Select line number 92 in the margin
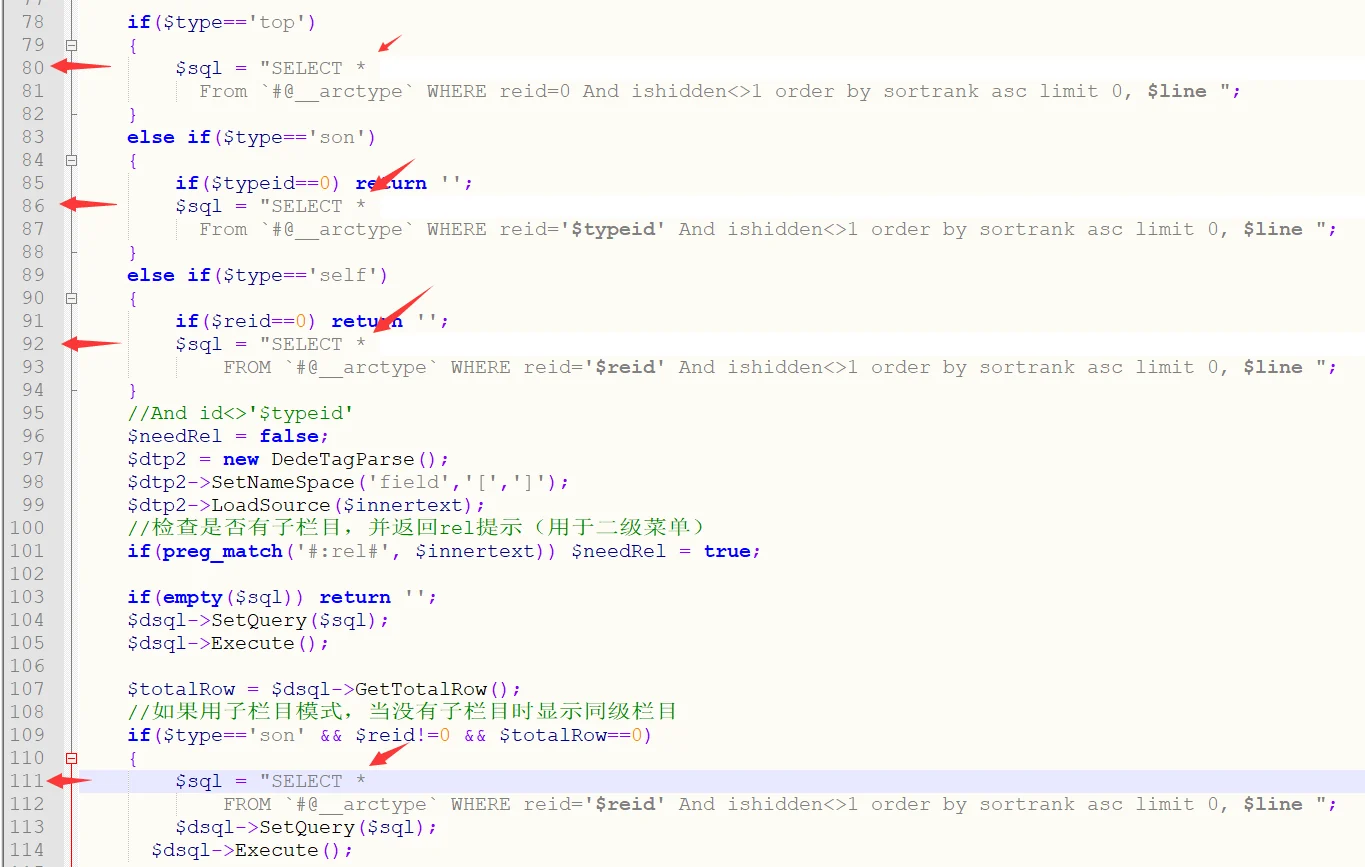This screenshot has height=867, width=1365. [33, 344]
